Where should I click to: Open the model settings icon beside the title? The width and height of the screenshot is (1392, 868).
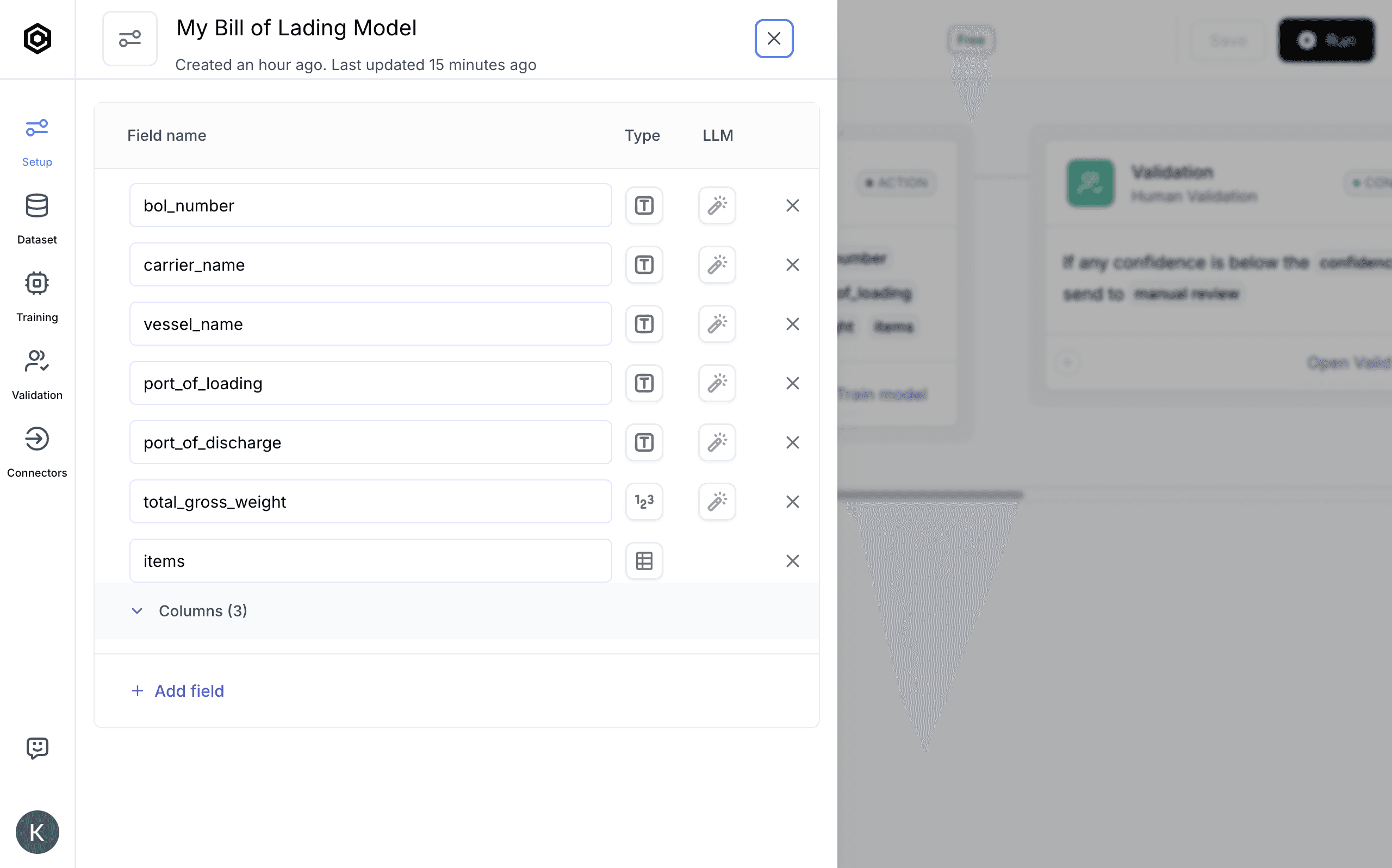[130, 38]
